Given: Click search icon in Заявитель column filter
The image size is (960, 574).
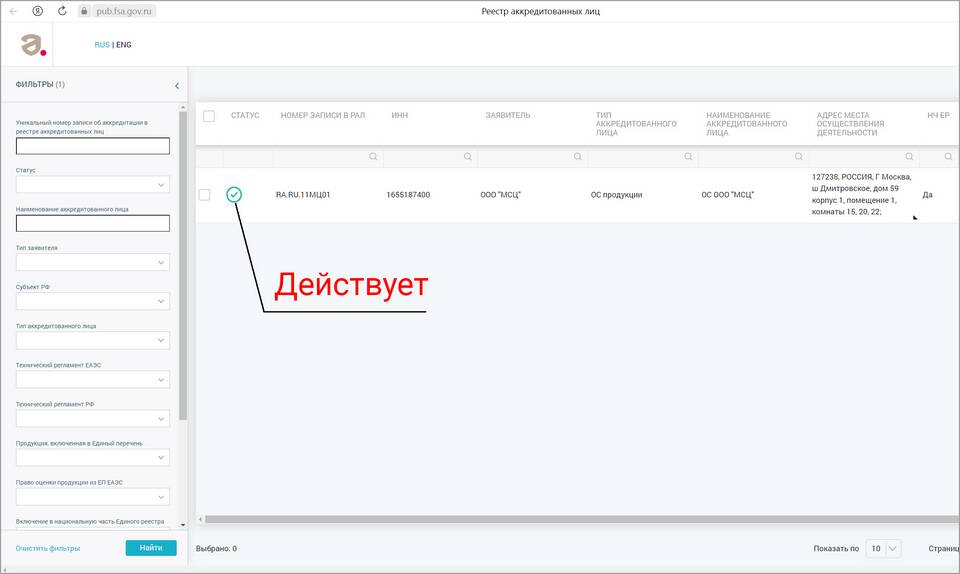Looking at the screenshot, I should (x=578, y=157).
